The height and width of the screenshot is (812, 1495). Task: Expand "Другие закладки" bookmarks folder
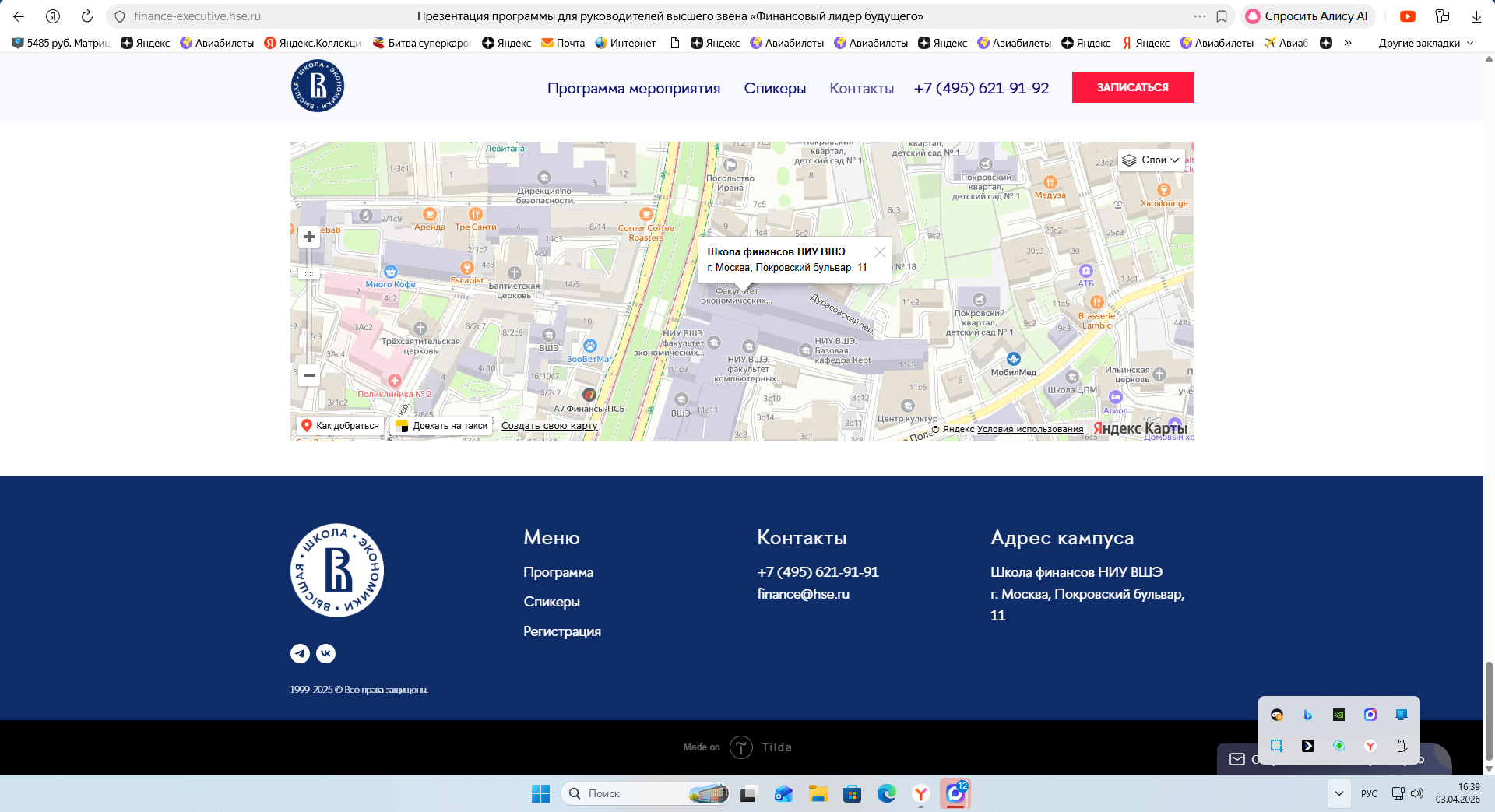1426,43
